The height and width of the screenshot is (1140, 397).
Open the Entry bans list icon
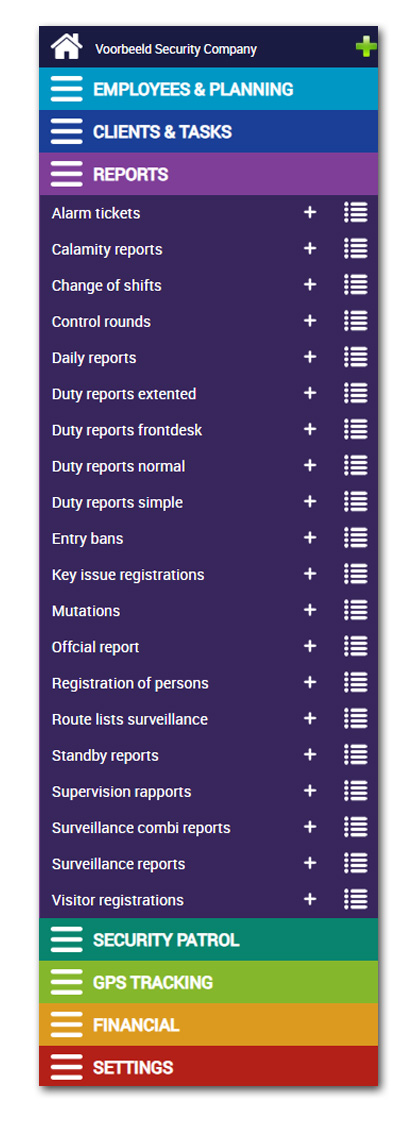point(356,538)
